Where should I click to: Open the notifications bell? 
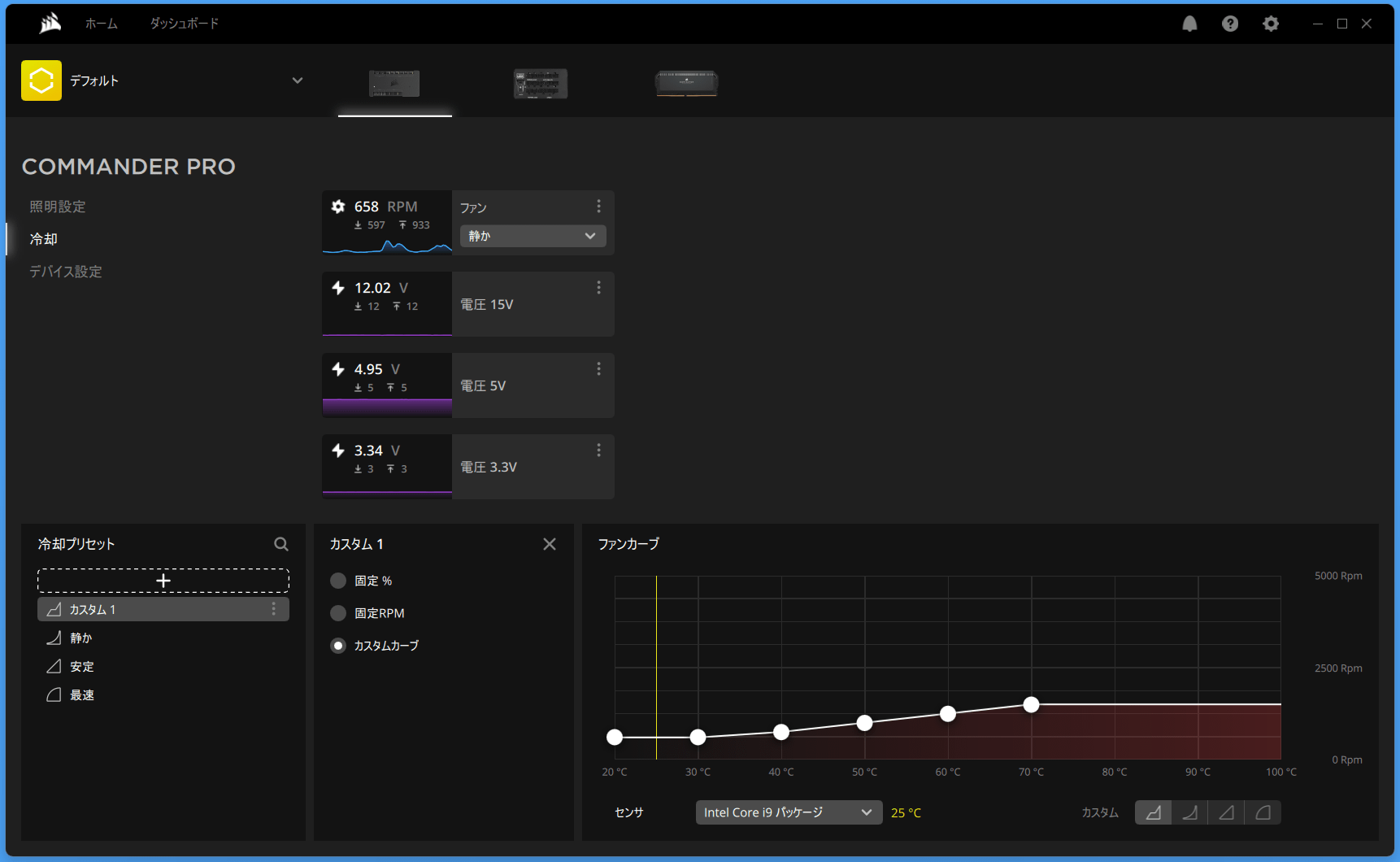[1189, 24]
